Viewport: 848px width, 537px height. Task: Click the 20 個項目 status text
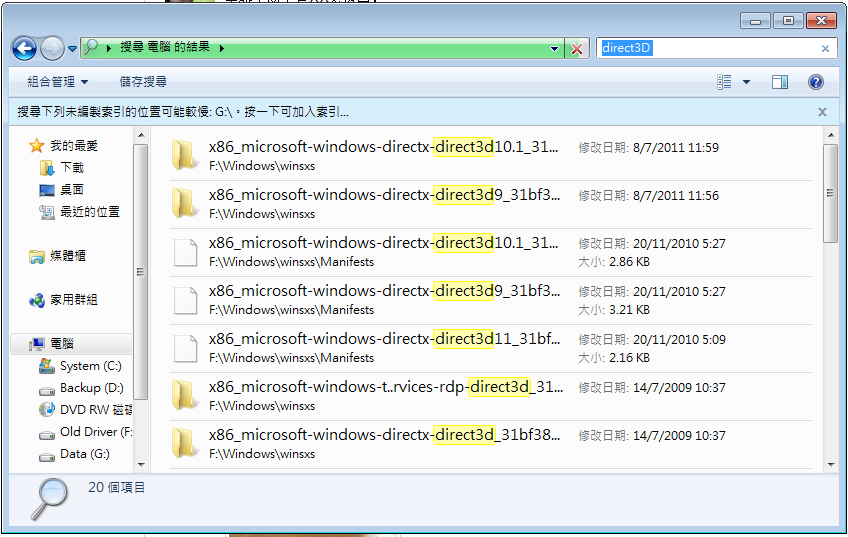click(x=117, y=487)
